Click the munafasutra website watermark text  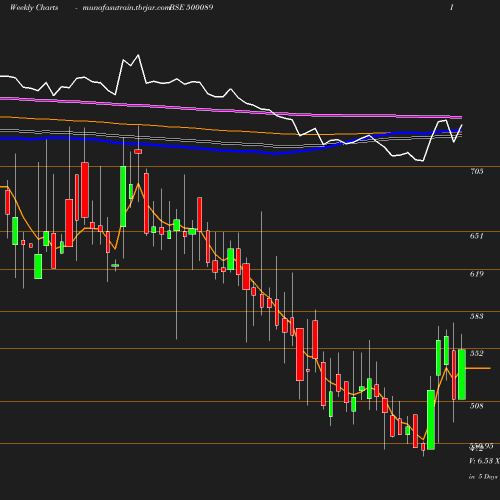click(x=126, y=8)
